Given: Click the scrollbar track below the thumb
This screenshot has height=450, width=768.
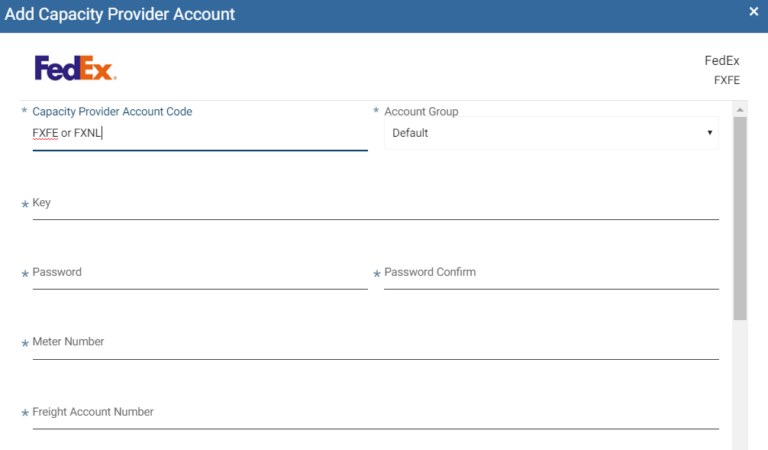Looking at the screenshot, I should click(740, 384).
